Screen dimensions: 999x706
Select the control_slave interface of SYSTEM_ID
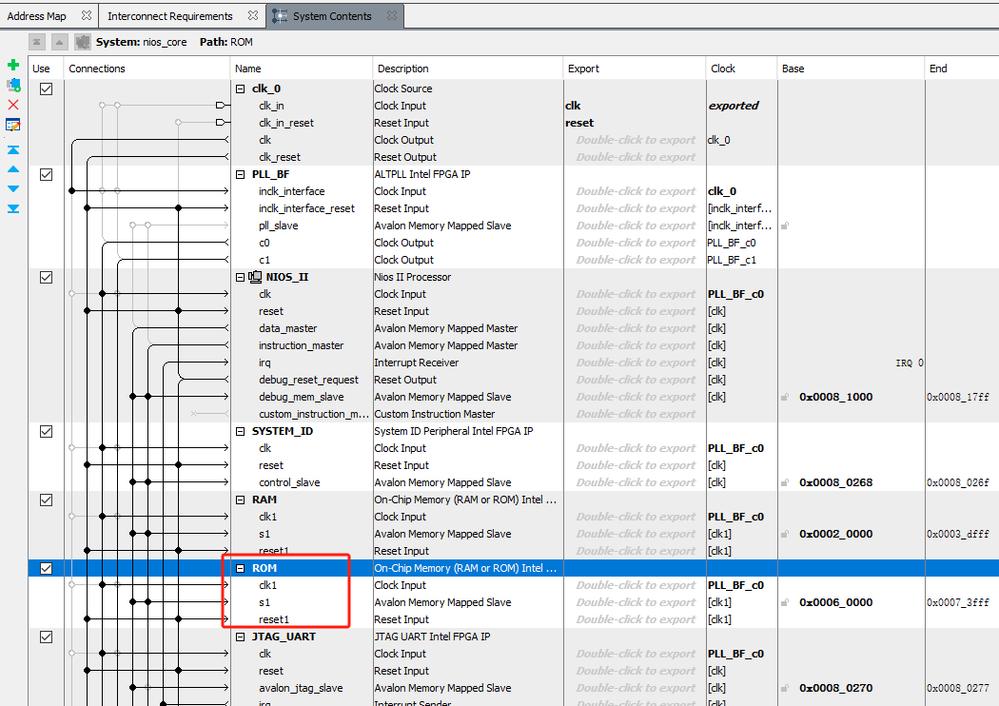[289, 482]
